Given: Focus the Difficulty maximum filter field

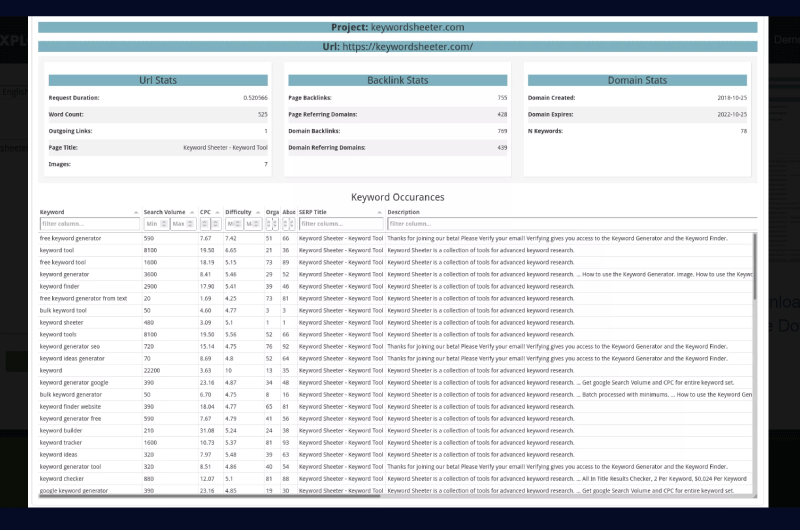Looking at the screenshot, I should coord(253,223).
